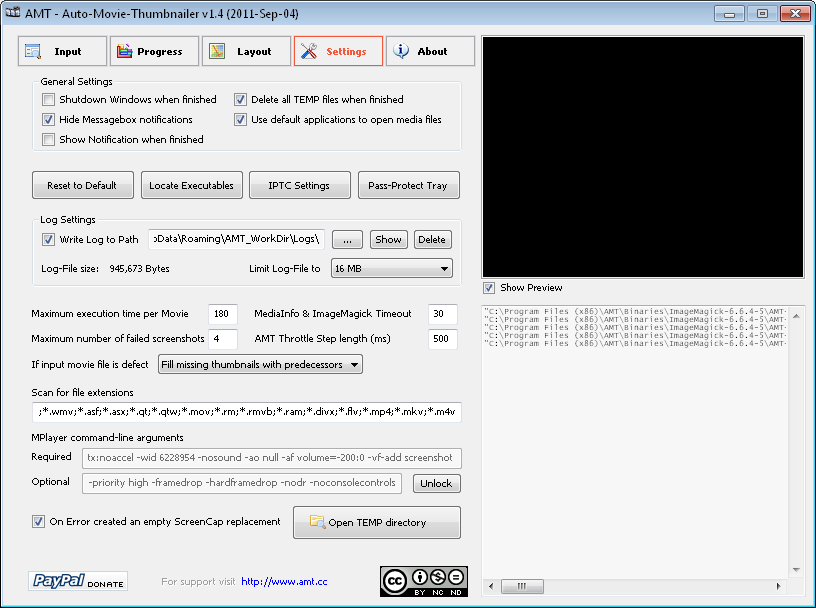The image size is (816, 608).
Task: Click the Delete log button
Action: (432, 239)
